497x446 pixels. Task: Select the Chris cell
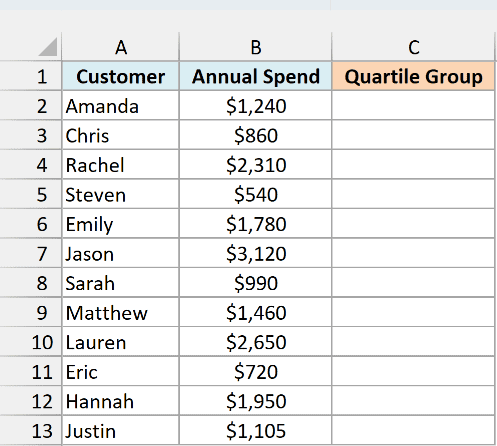pyautogui.click(x=120, y=135)
